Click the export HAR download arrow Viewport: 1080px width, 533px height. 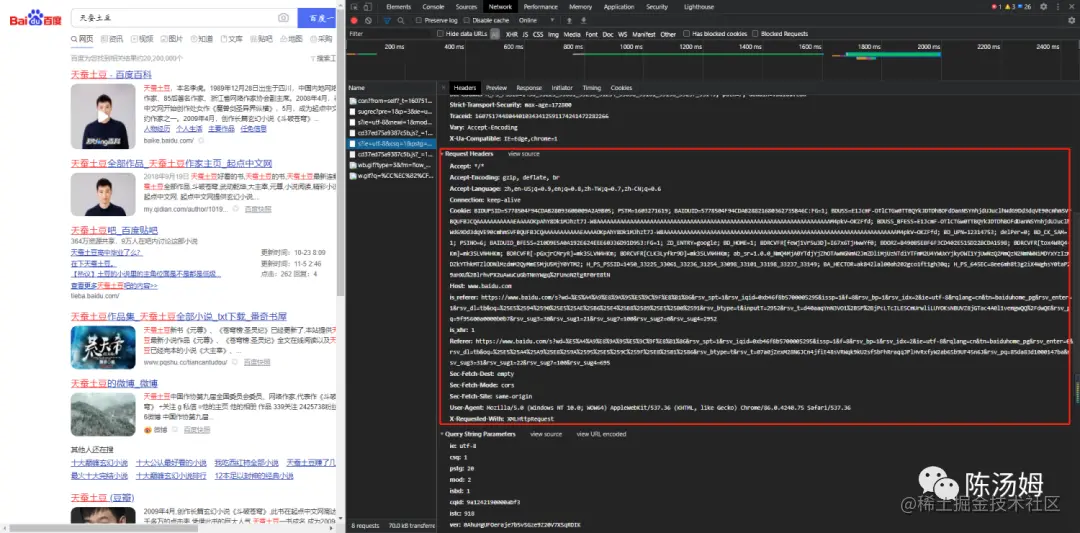pos(583,21)
